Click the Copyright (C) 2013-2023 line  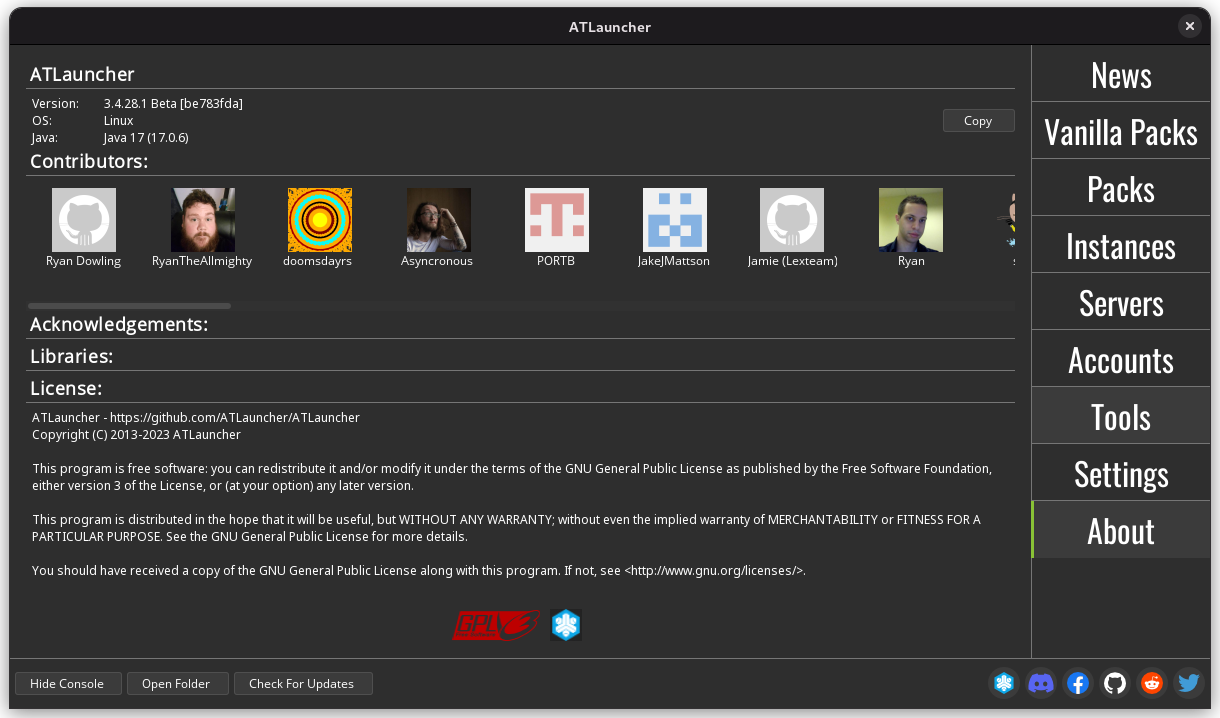point(136,434)
